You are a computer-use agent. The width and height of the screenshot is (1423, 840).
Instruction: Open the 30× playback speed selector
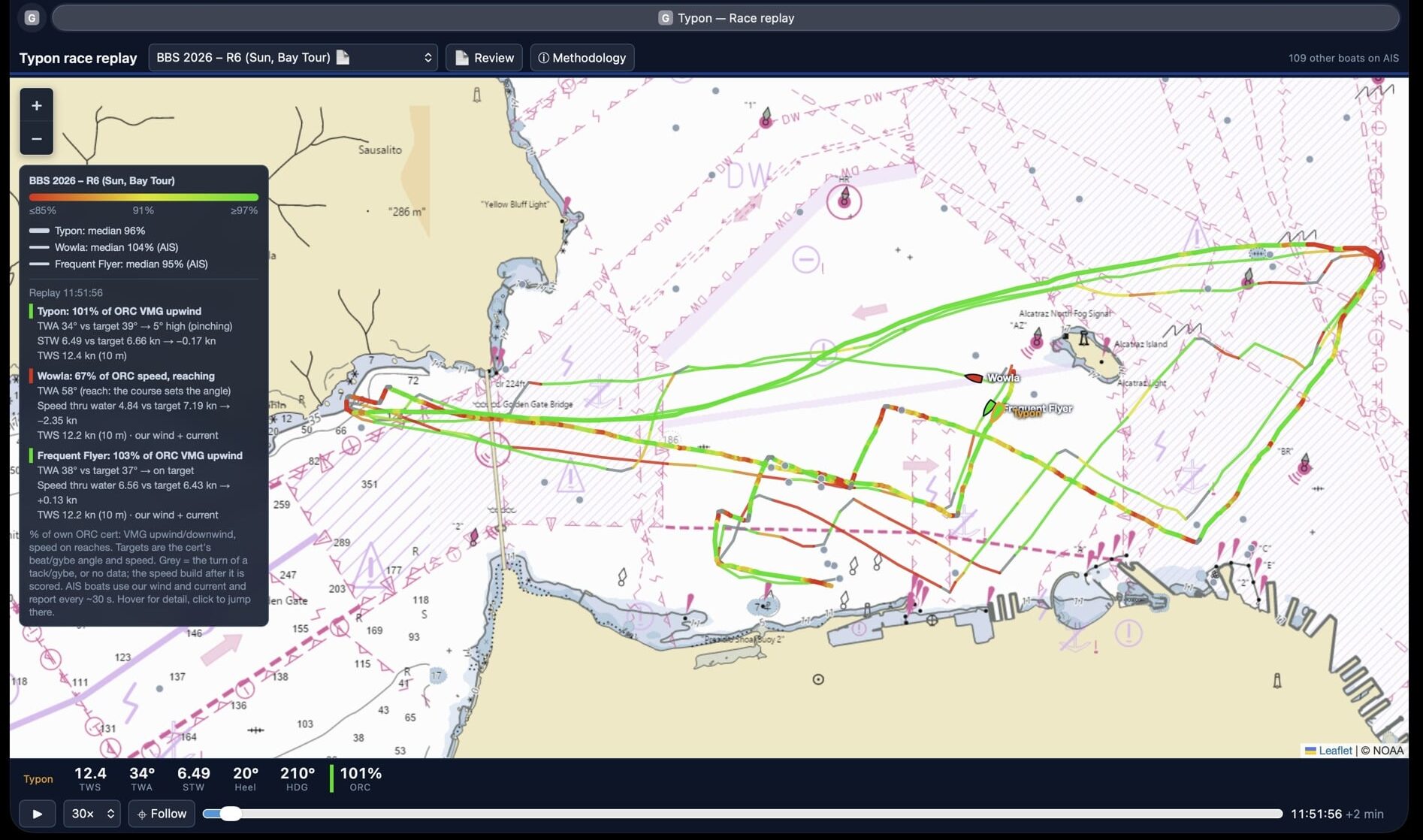(x=92, y=814)
